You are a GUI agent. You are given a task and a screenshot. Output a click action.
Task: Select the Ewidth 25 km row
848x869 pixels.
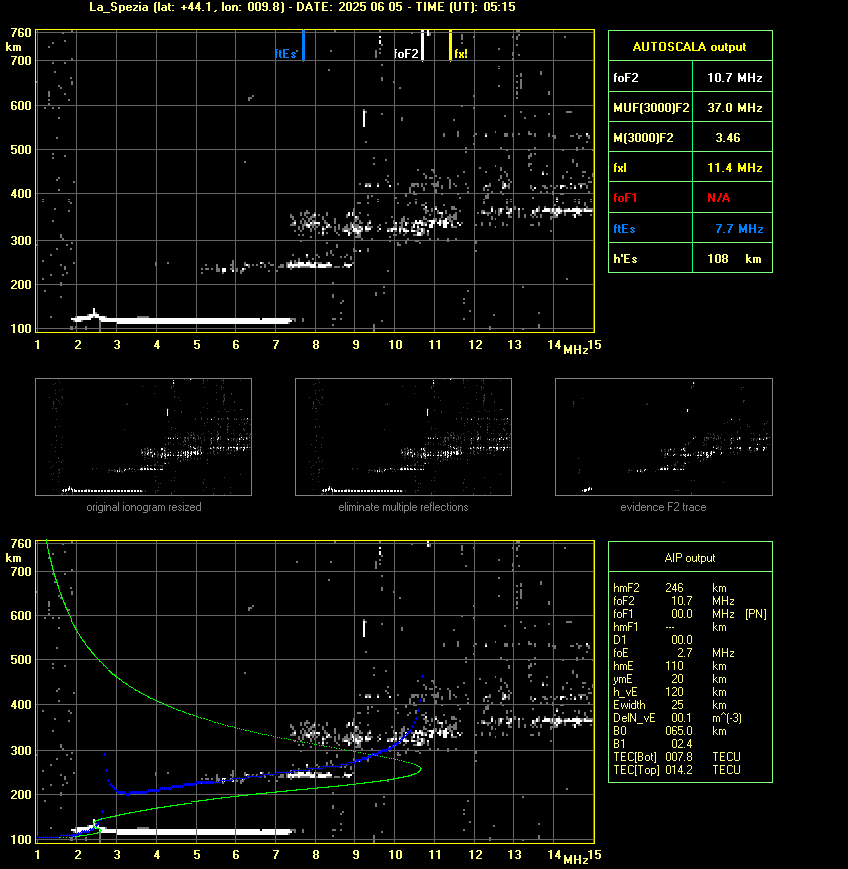tap(670, 705)
